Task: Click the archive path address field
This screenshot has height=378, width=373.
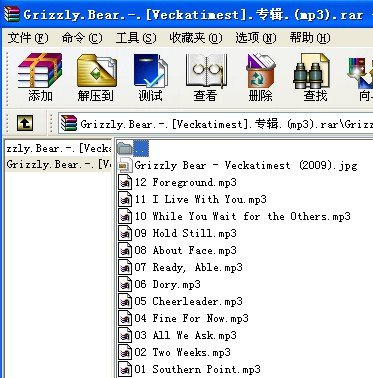Action: [x=216, y=124]
